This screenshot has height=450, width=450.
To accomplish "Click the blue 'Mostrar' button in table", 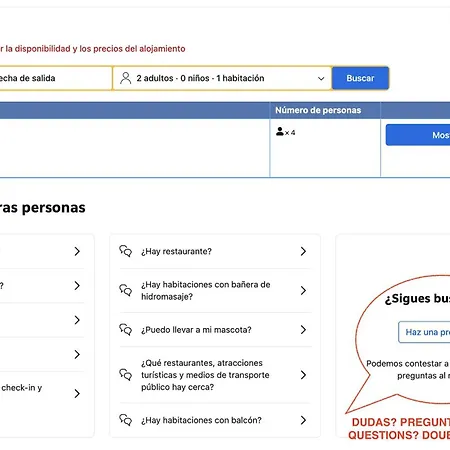I will [418, 135].
